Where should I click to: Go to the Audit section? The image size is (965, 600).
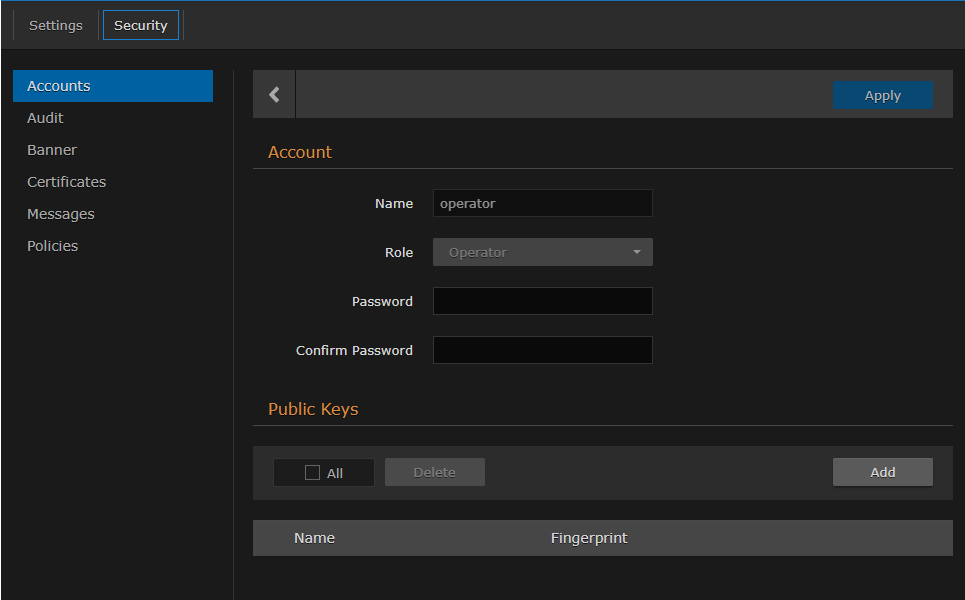pos(45,118)
